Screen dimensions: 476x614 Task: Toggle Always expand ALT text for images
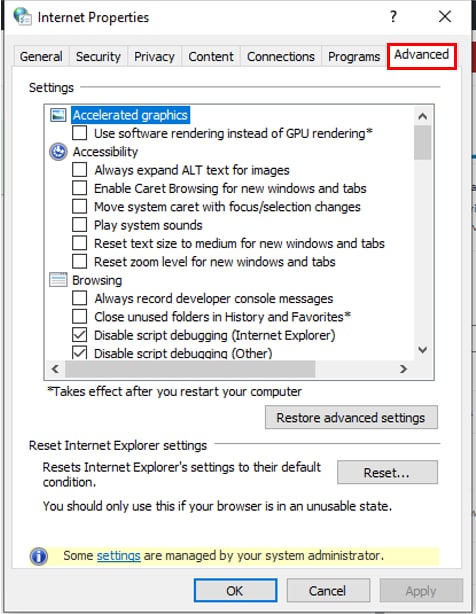(x=79, y=170)
